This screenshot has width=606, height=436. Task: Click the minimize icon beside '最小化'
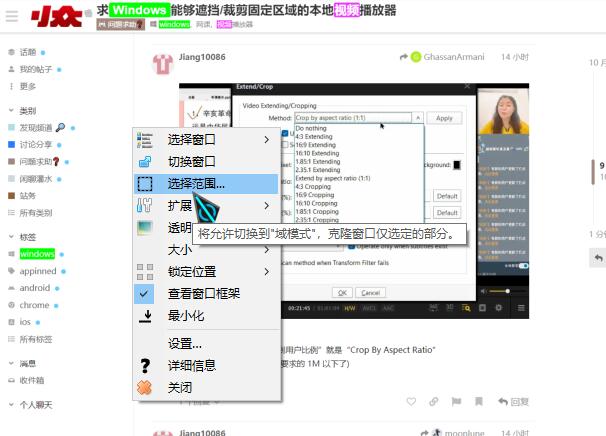tap(145, 315)
